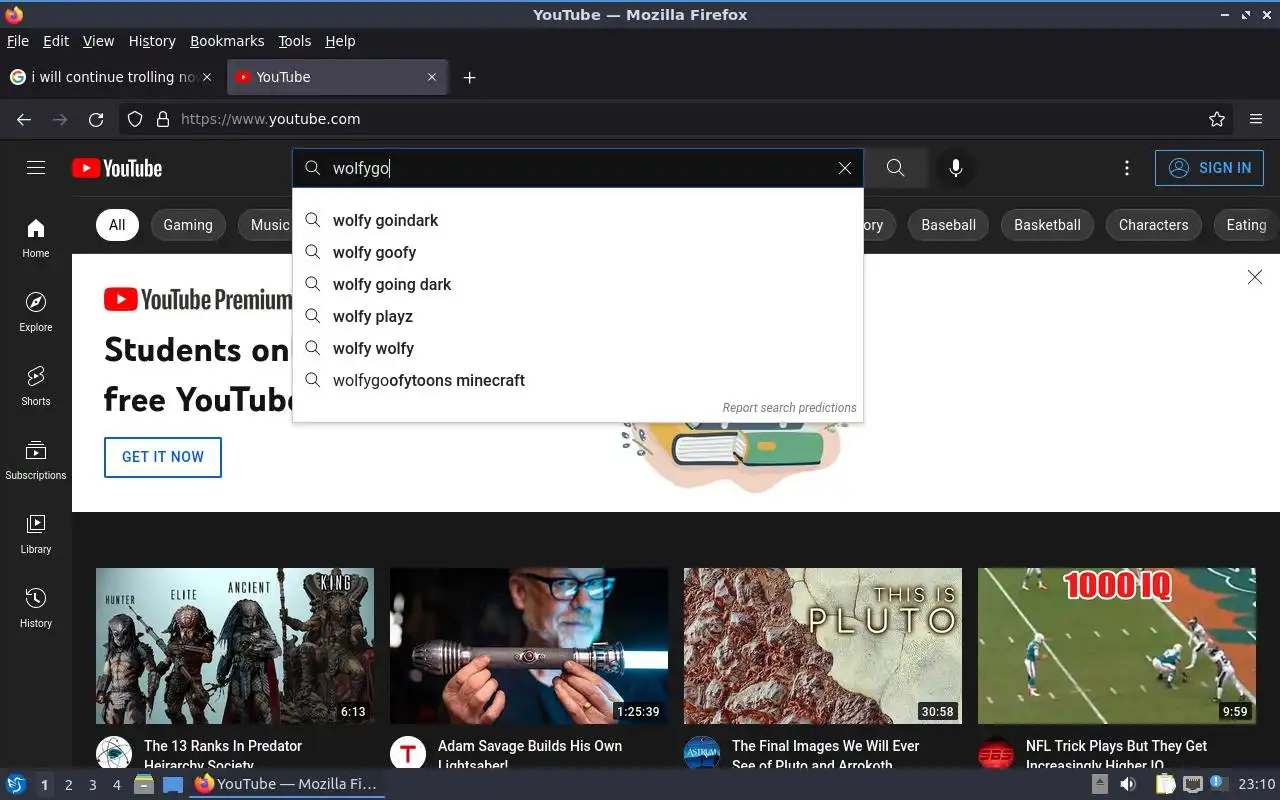Screen dimensions: 1280x800
Task: Open the File menu
Action: [x=18, y=41]
